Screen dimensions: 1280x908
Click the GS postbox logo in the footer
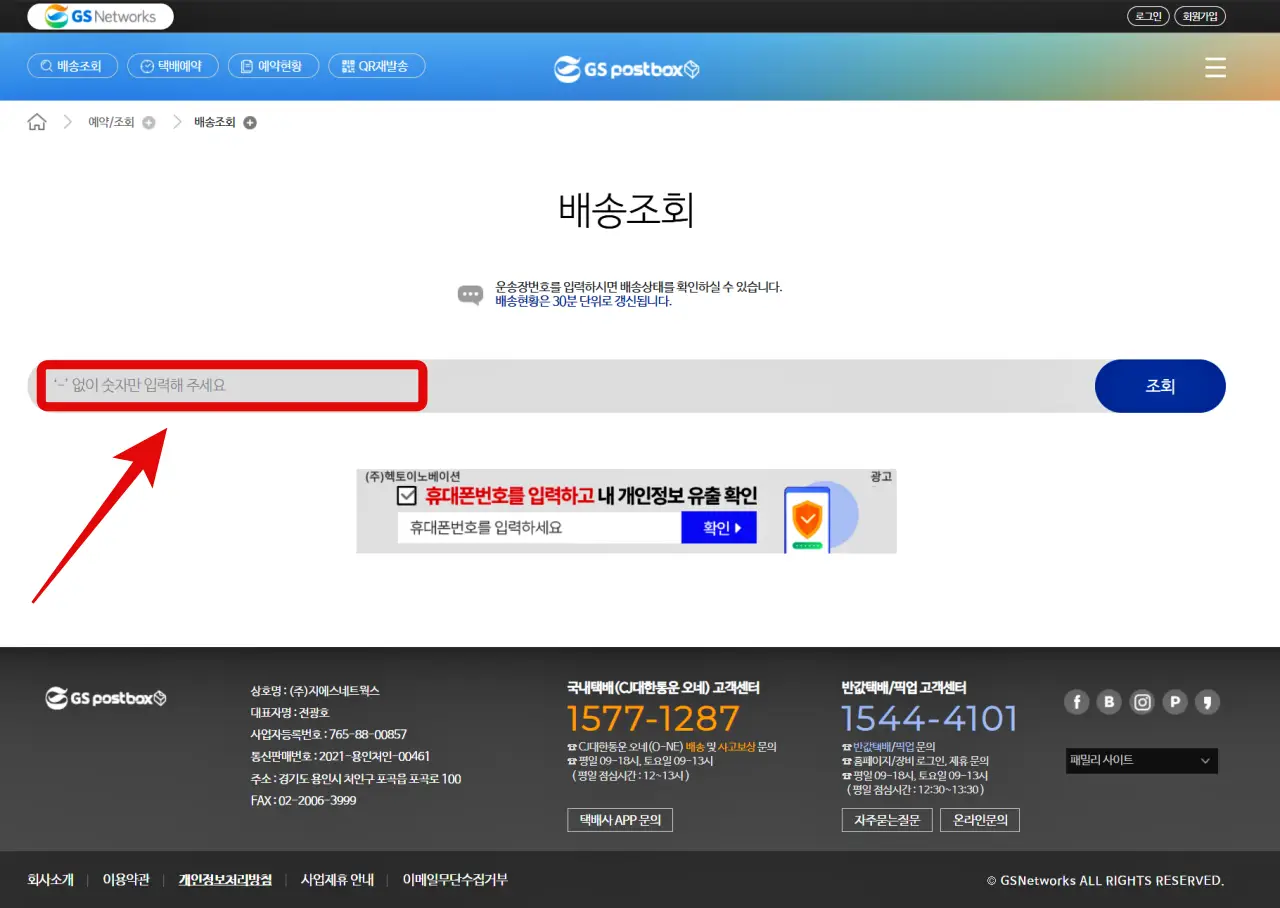(105, 698)
